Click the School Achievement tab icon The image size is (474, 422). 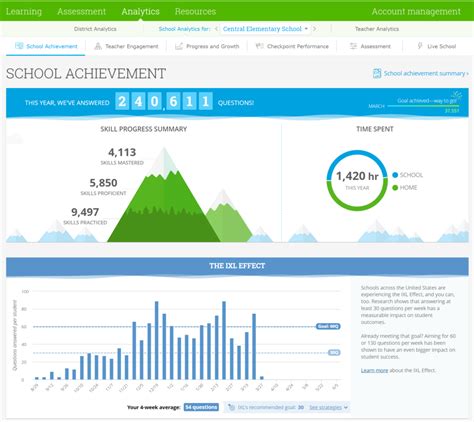coord(19,46)
